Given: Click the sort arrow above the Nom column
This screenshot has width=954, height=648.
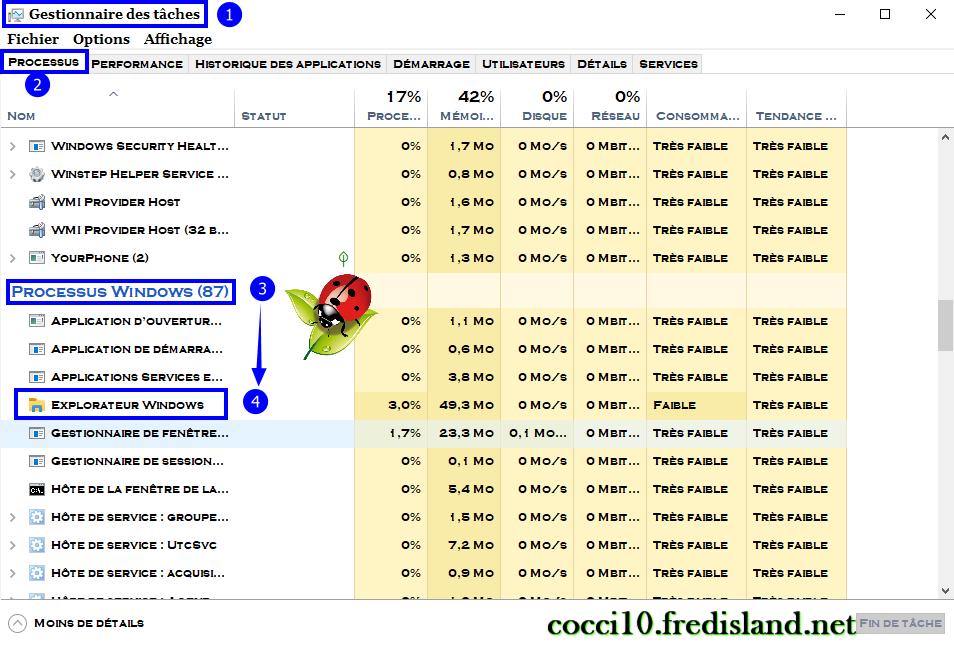Looking at the screenshot, I should 113,94.
